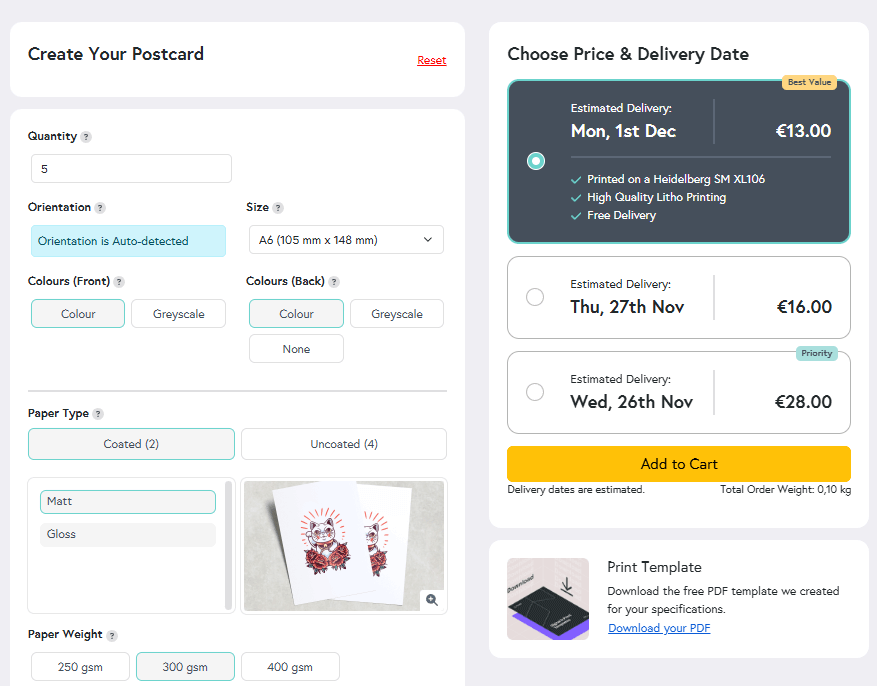This screenshot has width=877, height=686.
Task: Open the Colours (Back) help tooltip
Action: (333, 282)
